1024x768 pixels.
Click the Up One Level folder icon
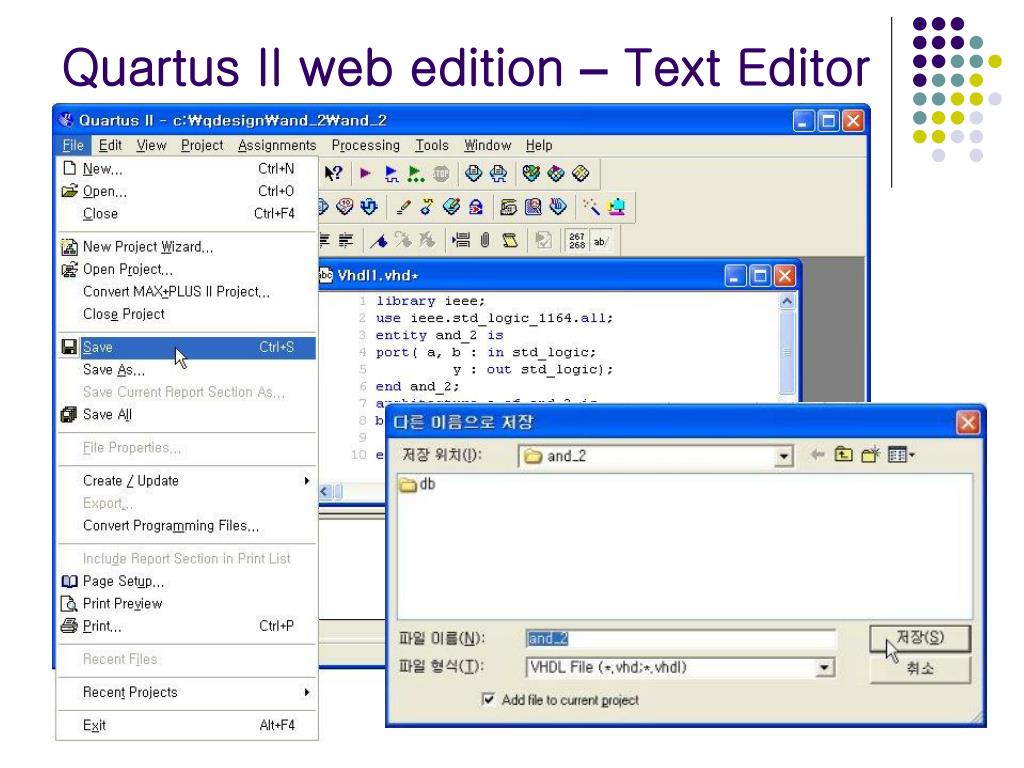point(844,455)
